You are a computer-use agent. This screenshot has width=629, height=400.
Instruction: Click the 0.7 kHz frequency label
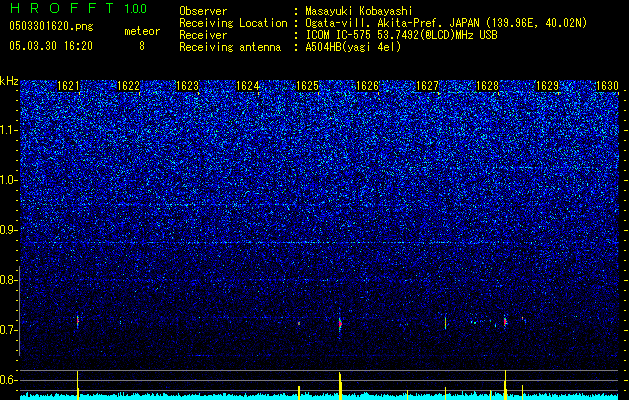(8, 330)
